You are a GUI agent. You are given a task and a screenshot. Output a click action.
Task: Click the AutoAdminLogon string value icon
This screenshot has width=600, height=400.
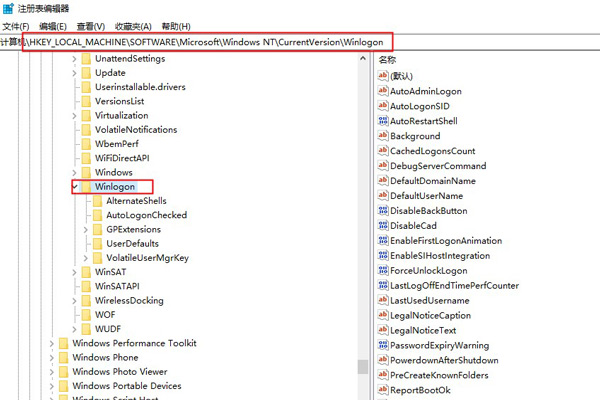(x=383, y=91)
